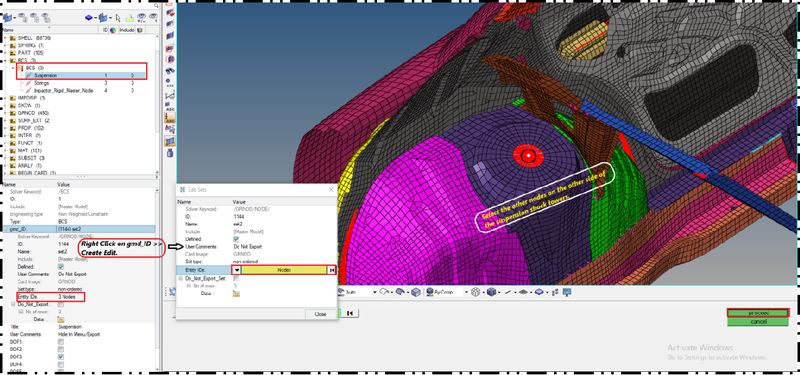Click the reset selection button in the panel area
800x375 pixels.
(x=349, y=313)
